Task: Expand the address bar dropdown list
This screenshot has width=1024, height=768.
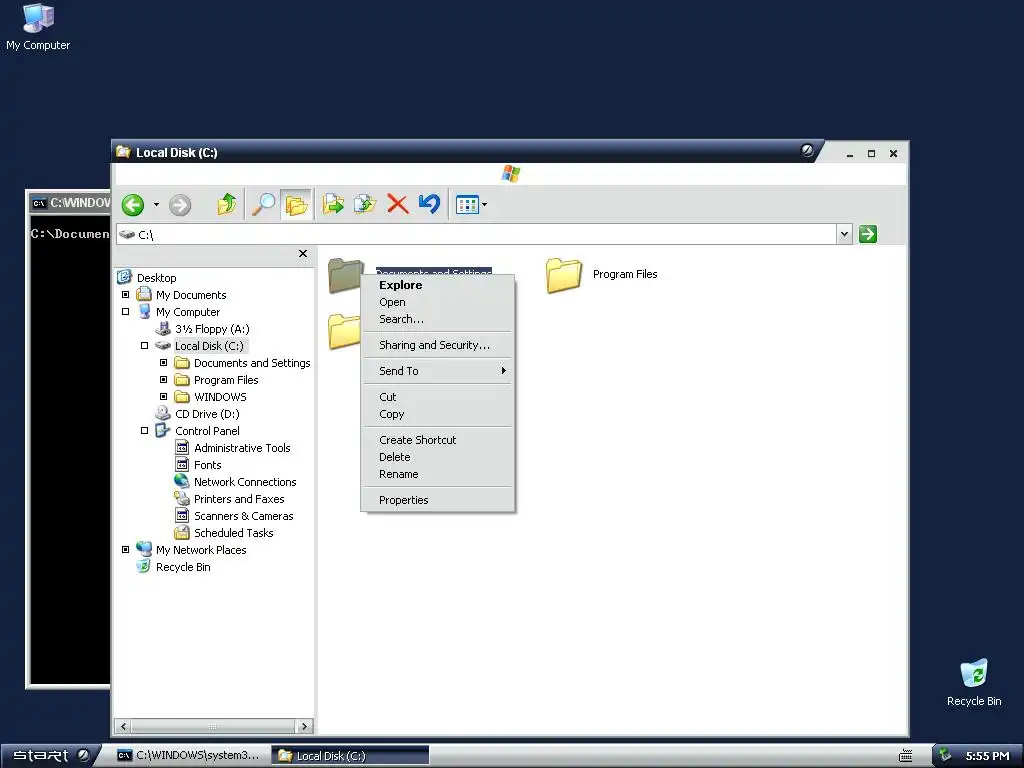Action: (844, 234)
